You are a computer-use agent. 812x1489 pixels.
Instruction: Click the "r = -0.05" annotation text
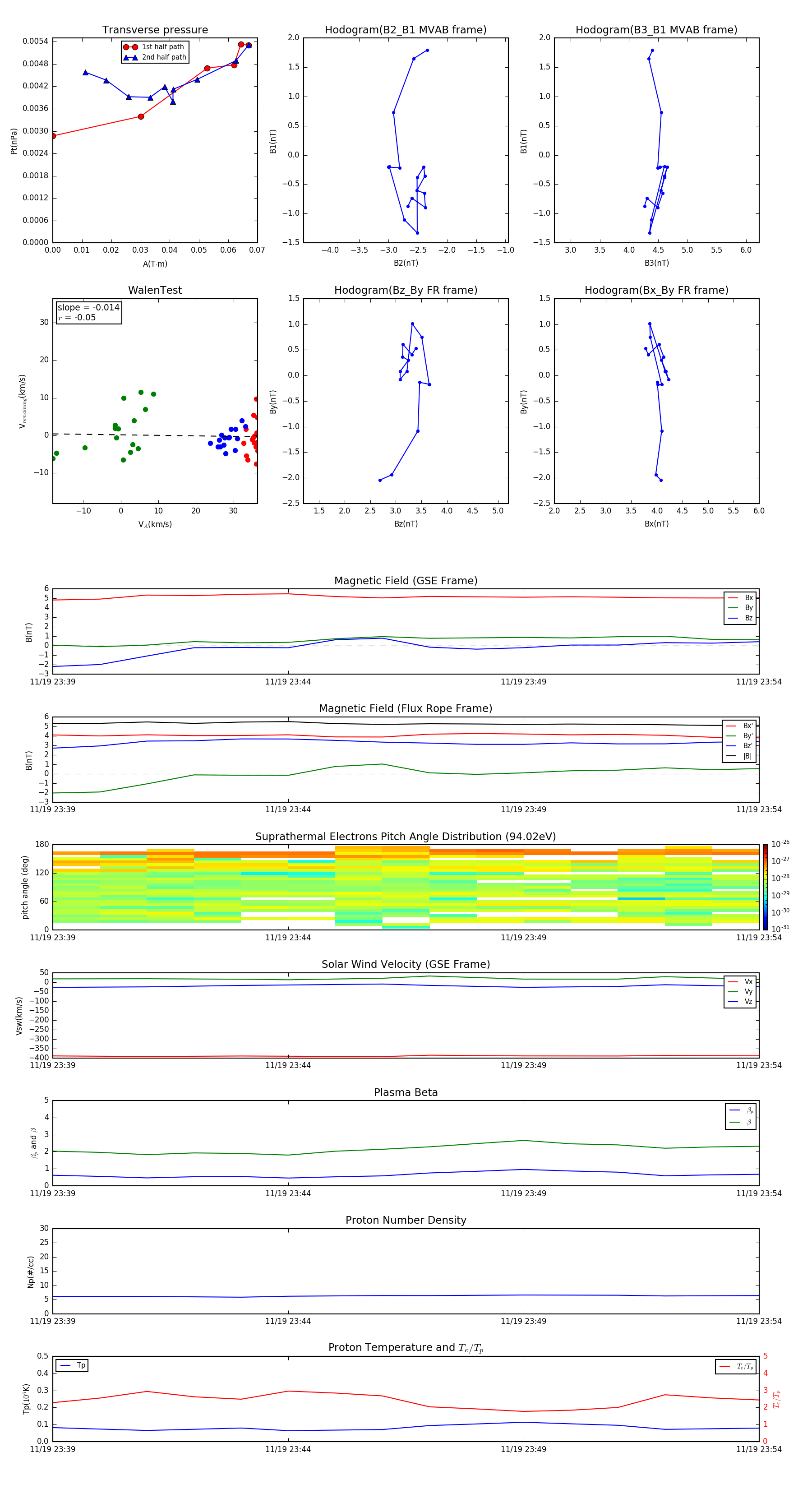pyautogui.click(x=77, y=318)
